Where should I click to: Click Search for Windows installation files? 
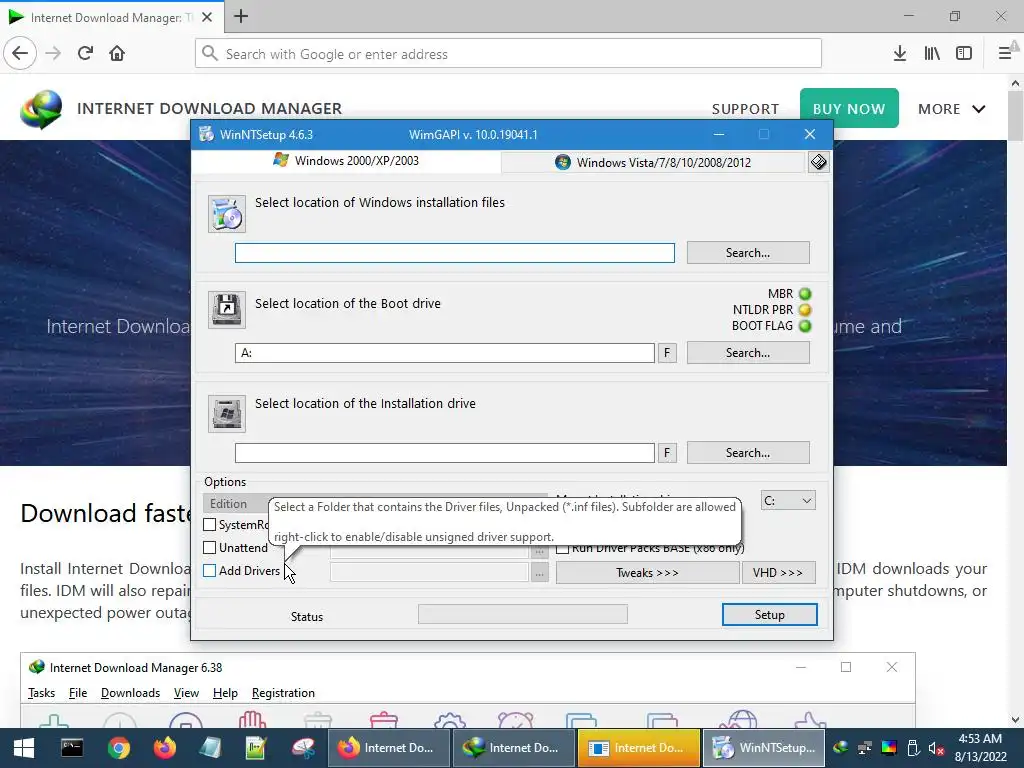[748, 253]
